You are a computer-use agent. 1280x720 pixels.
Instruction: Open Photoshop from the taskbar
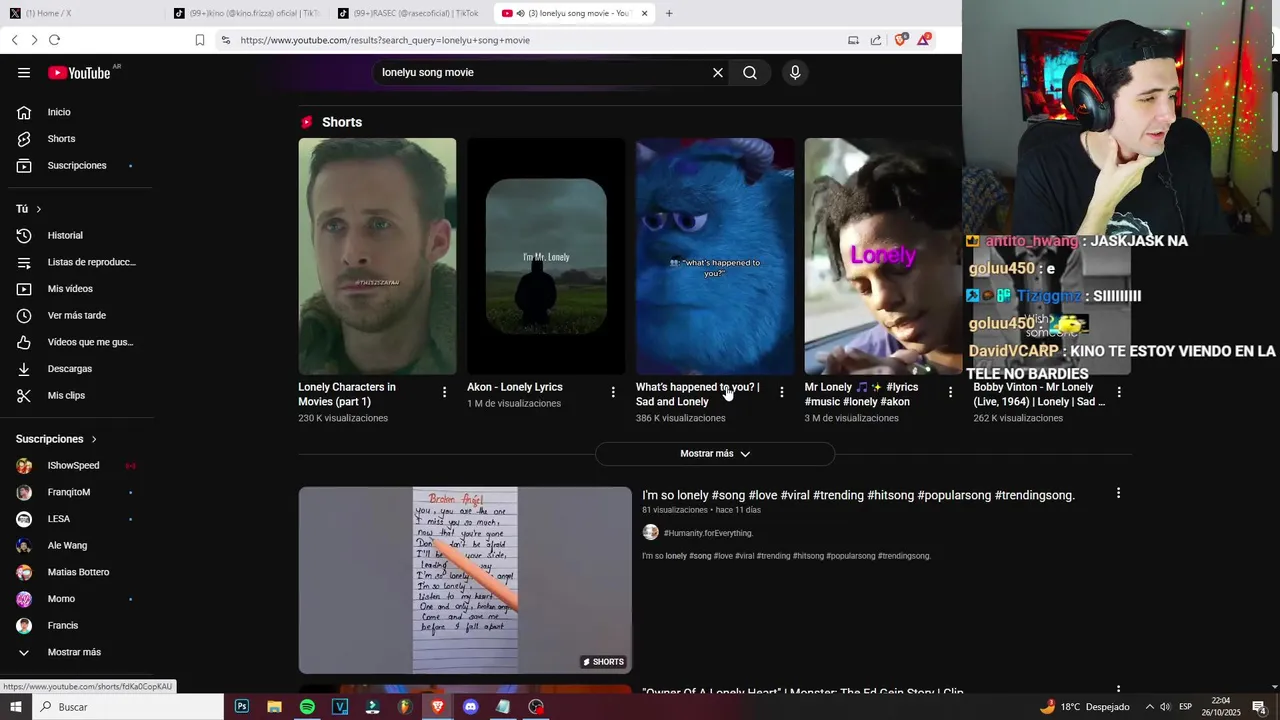pyautogui.click(x=242, y=707)
